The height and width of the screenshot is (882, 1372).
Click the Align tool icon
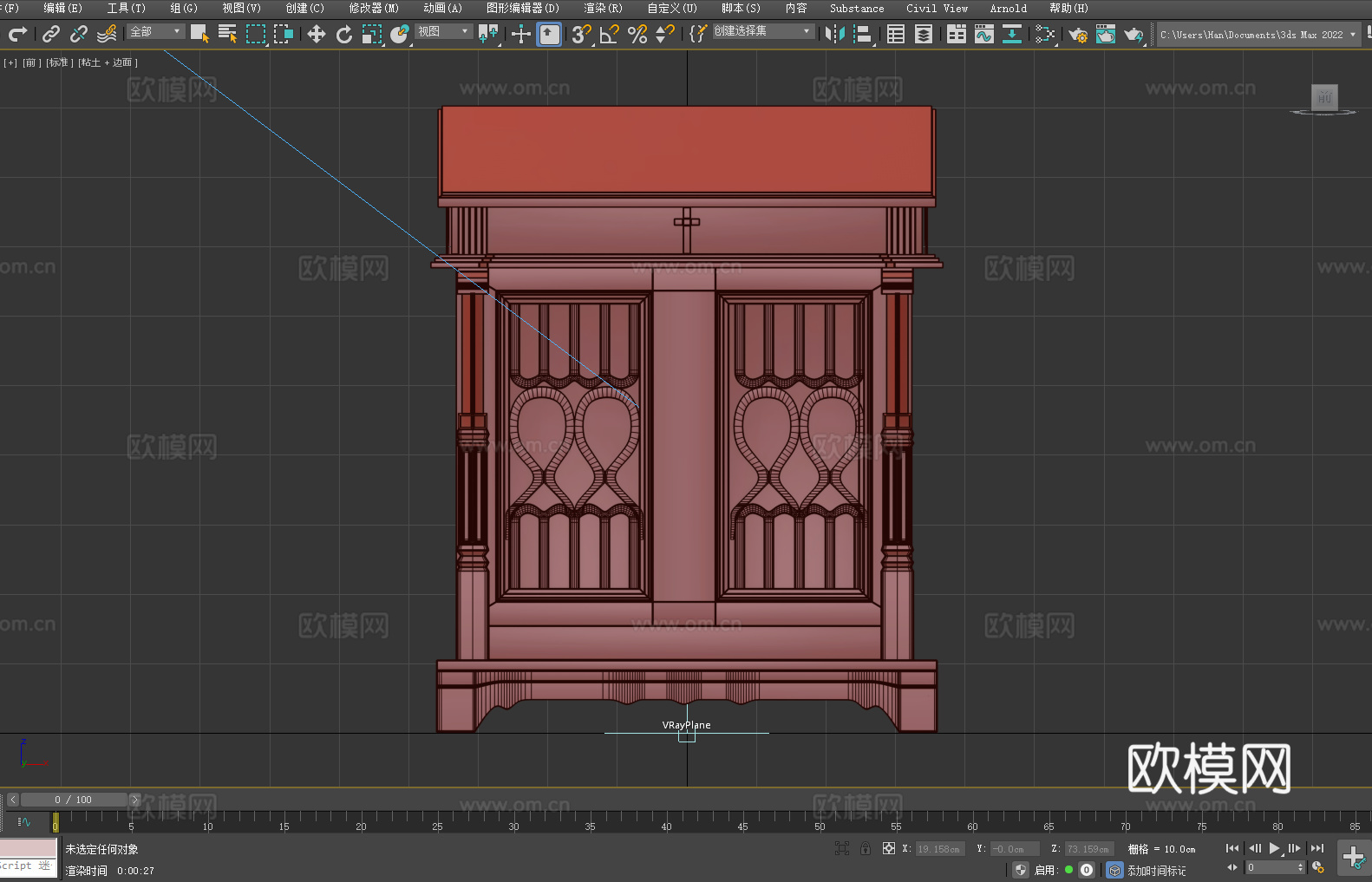click(863, 34)
